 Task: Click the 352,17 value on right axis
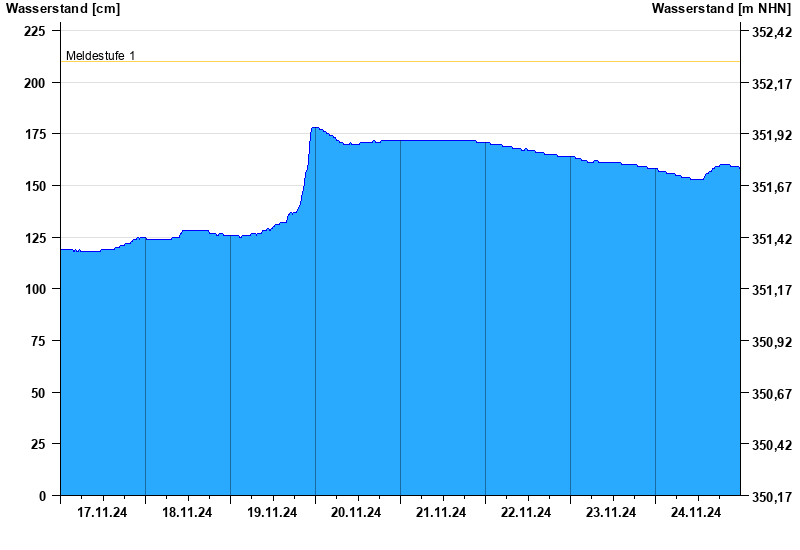pos(772,84)
